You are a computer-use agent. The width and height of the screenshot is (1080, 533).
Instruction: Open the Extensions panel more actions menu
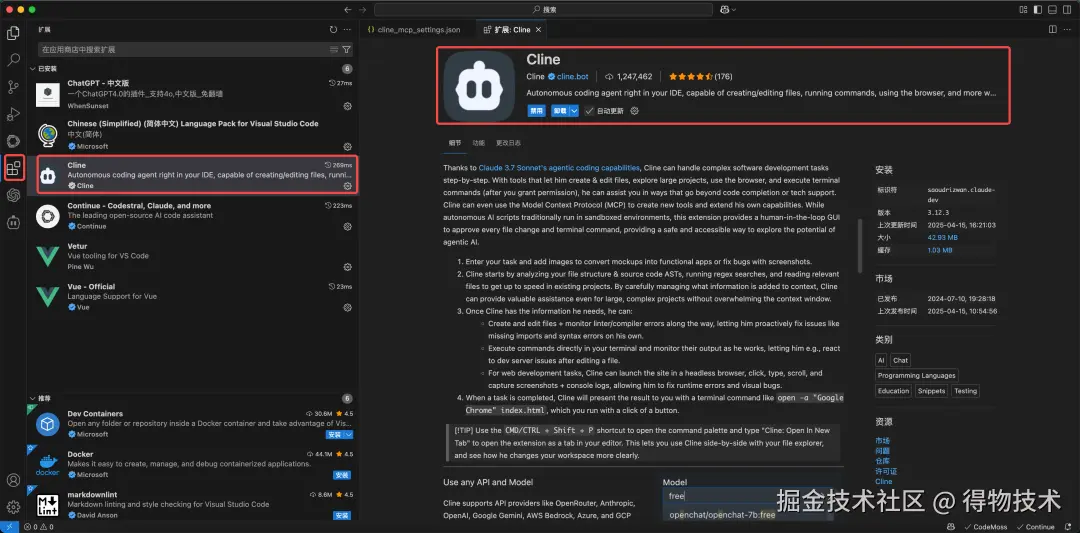tap(347, 30)
